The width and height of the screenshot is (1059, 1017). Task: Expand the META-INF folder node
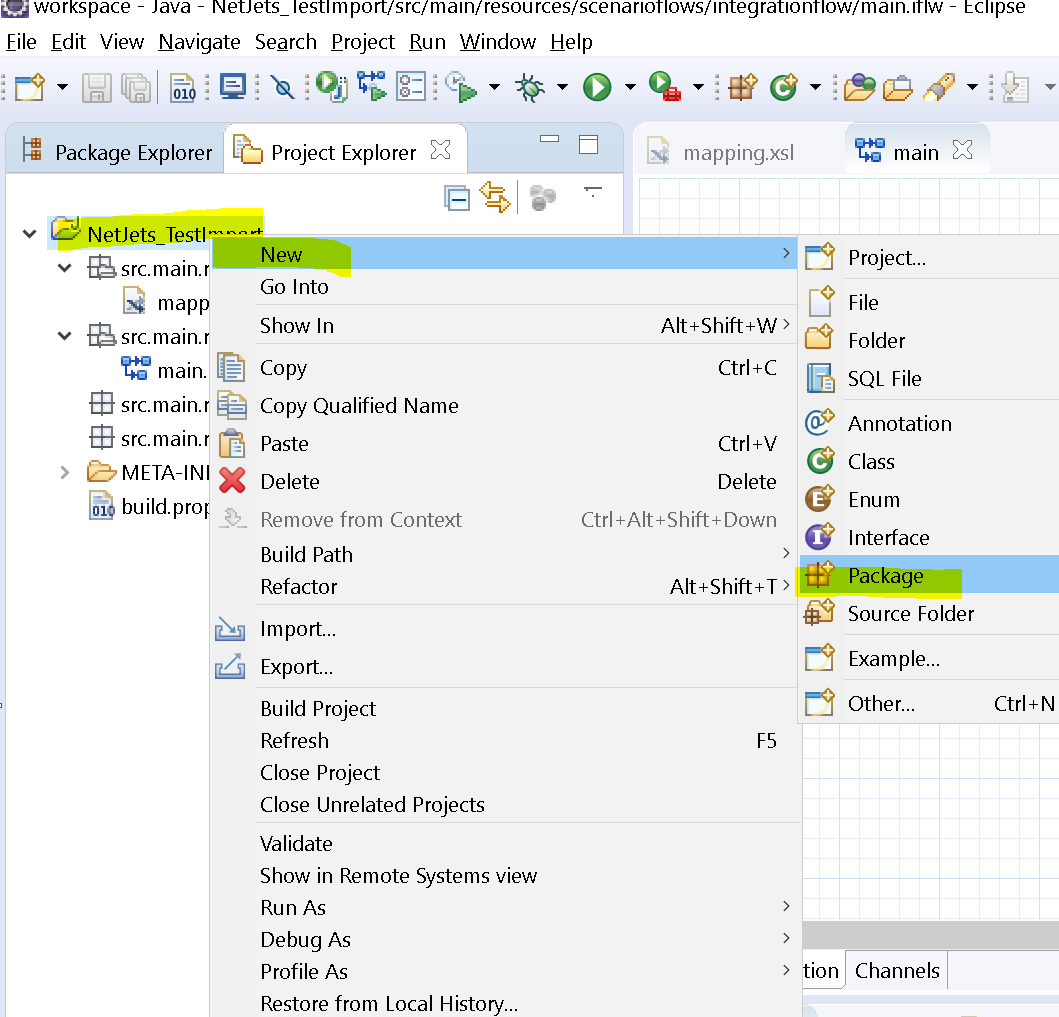(64, 472)
